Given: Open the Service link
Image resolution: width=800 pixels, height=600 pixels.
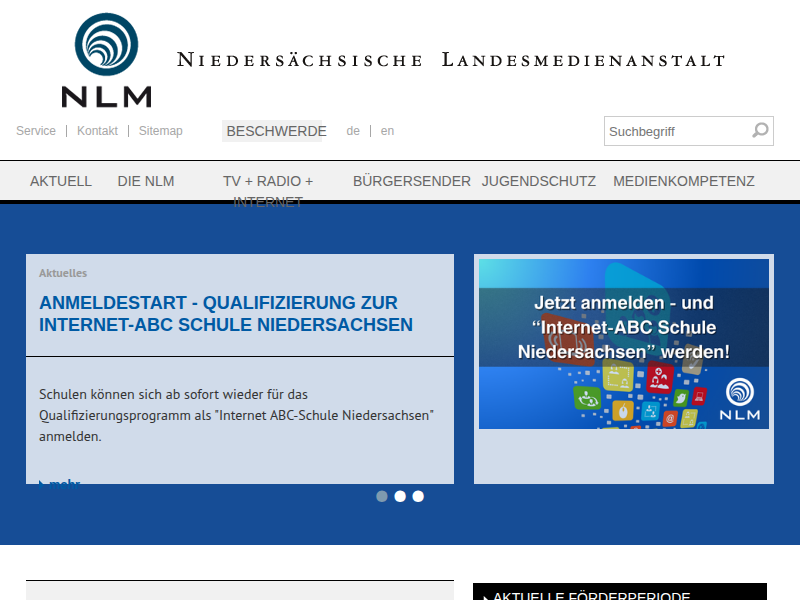Looking at the screenshot, I should click(36, 131).
